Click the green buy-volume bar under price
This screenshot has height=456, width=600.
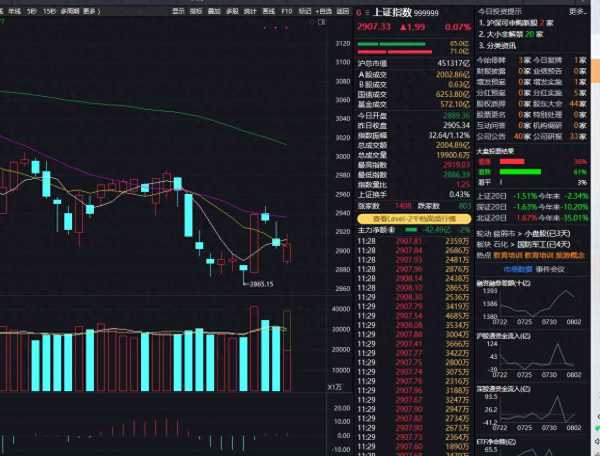[391, 44]
